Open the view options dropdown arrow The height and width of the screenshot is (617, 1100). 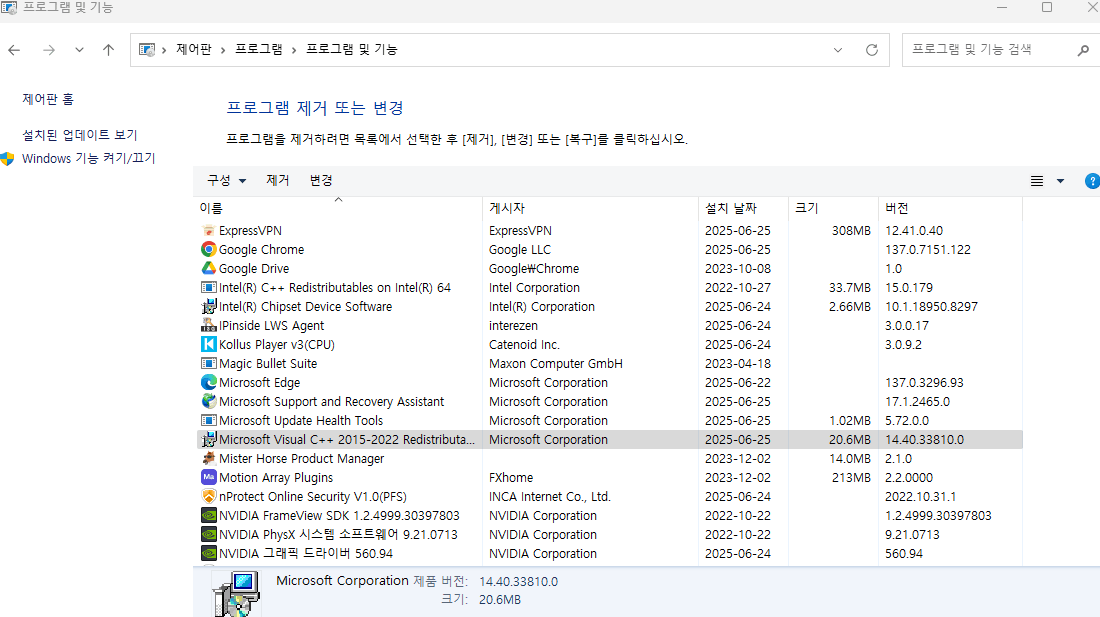1062,181
